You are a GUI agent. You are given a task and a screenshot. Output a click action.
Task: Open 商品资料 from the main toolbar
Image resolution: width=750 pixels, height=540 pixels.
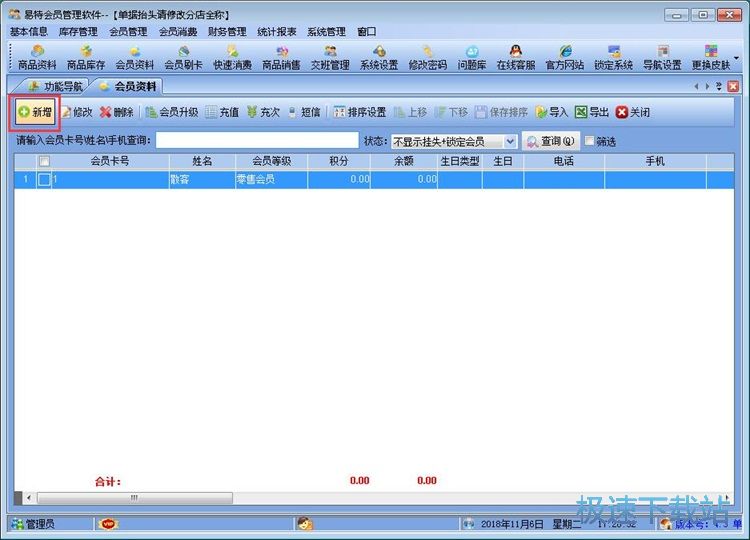37,57
